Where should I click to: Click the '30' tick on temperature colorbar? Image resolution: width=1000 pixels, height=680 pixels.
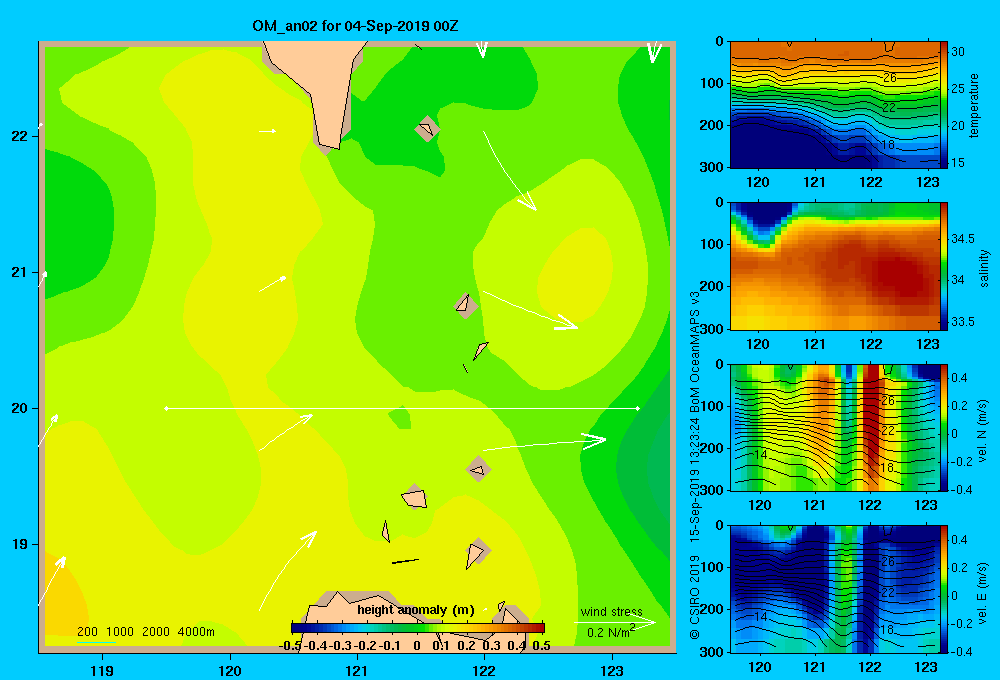click(x=958, y=52)
